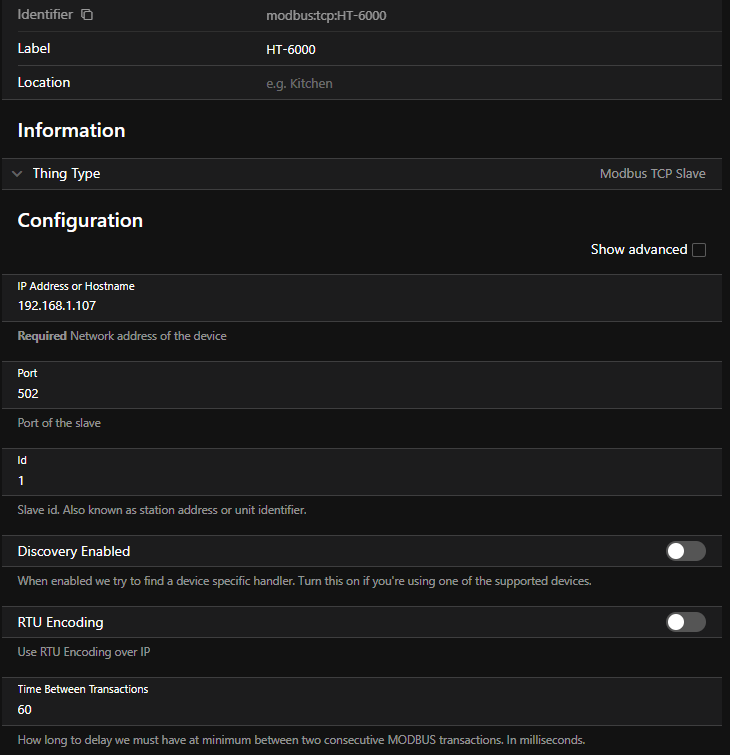Image resolution: width=730 pixels, height=755 pixels.
Task: Click the Information section heading
Action: [71, 130]
